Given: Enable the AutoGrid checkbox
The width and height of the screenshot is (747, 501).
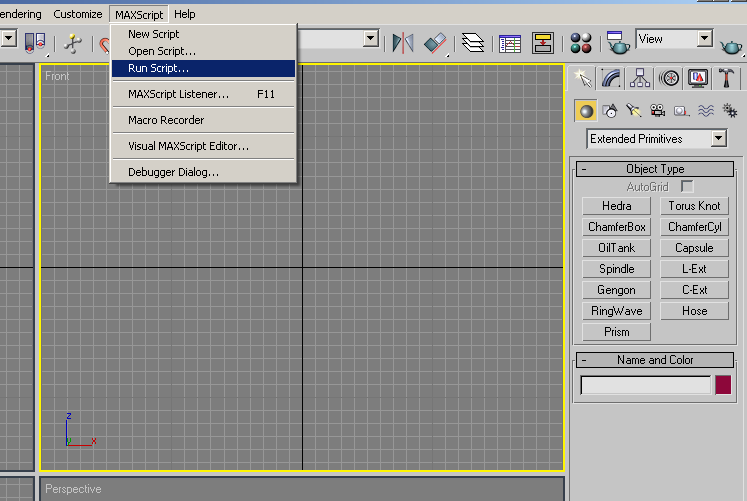Looking at the screenshot, I should 687,186.
